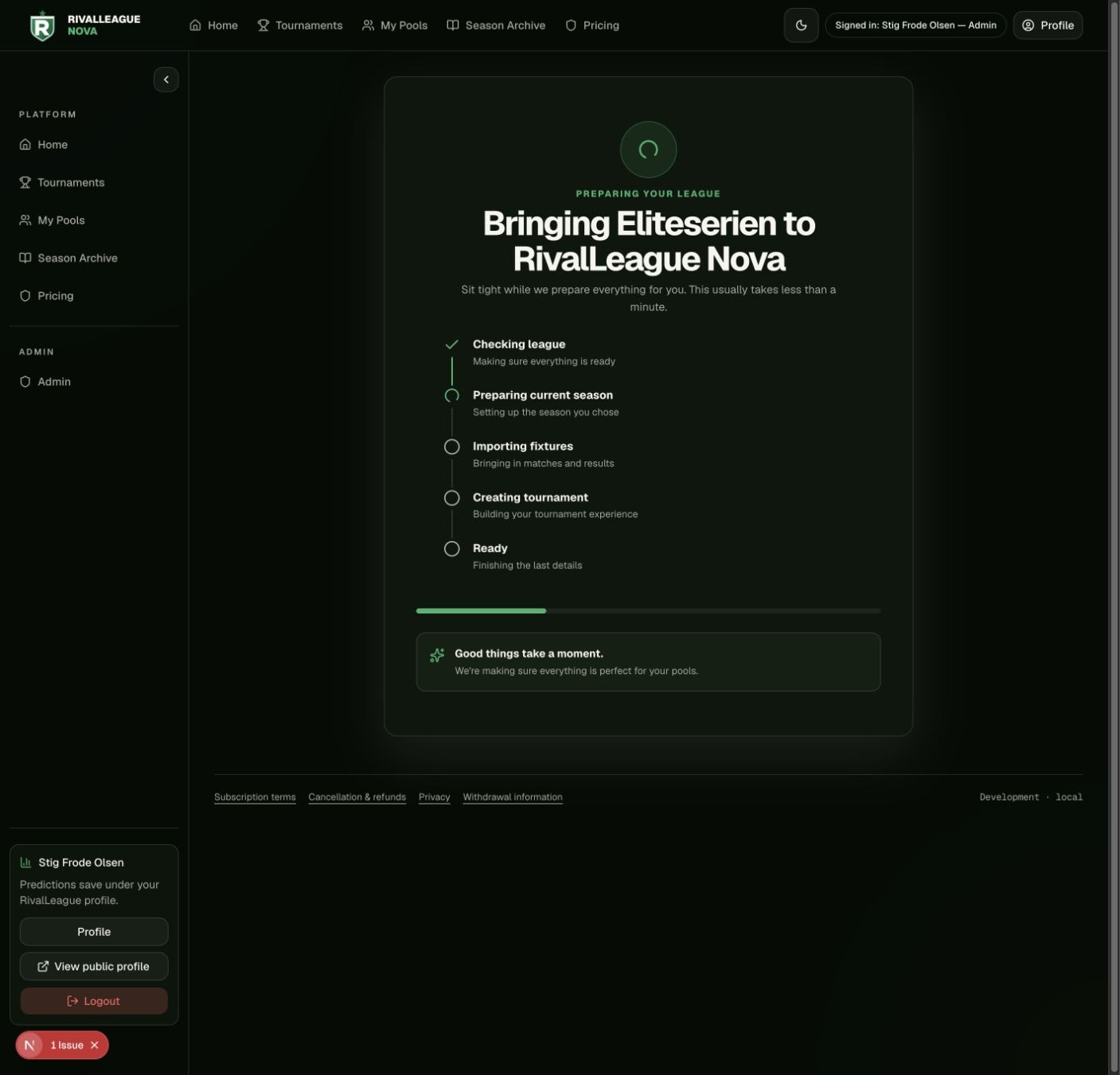Open the Privacy footer link
Image resolution: width=1120 pixels, height=1075 pixels.
434,797
